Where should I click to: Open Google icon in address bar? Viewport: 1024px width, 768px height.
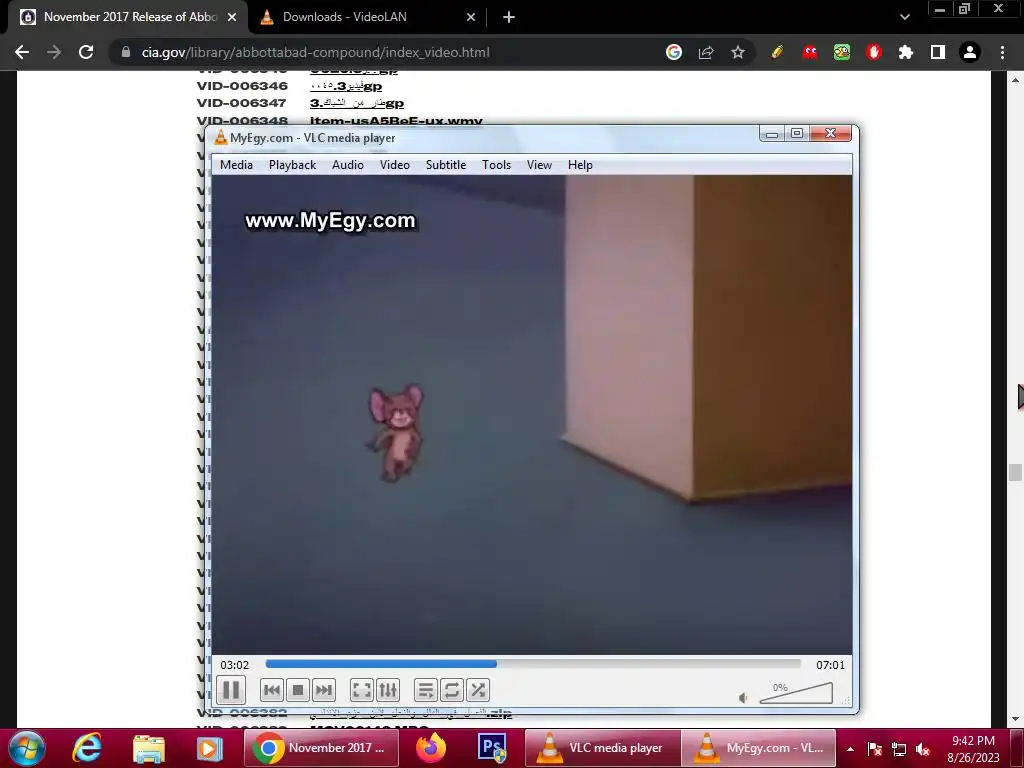(x=674, y=52)
